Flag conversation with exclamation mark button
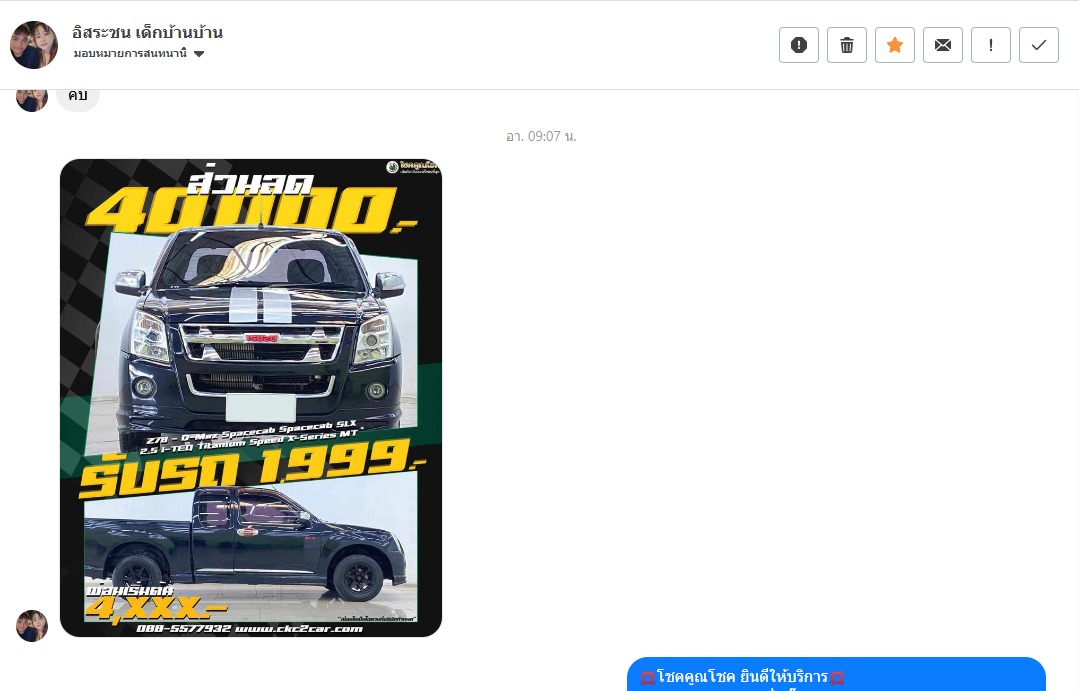1079x691 pixels. point(991,45)
